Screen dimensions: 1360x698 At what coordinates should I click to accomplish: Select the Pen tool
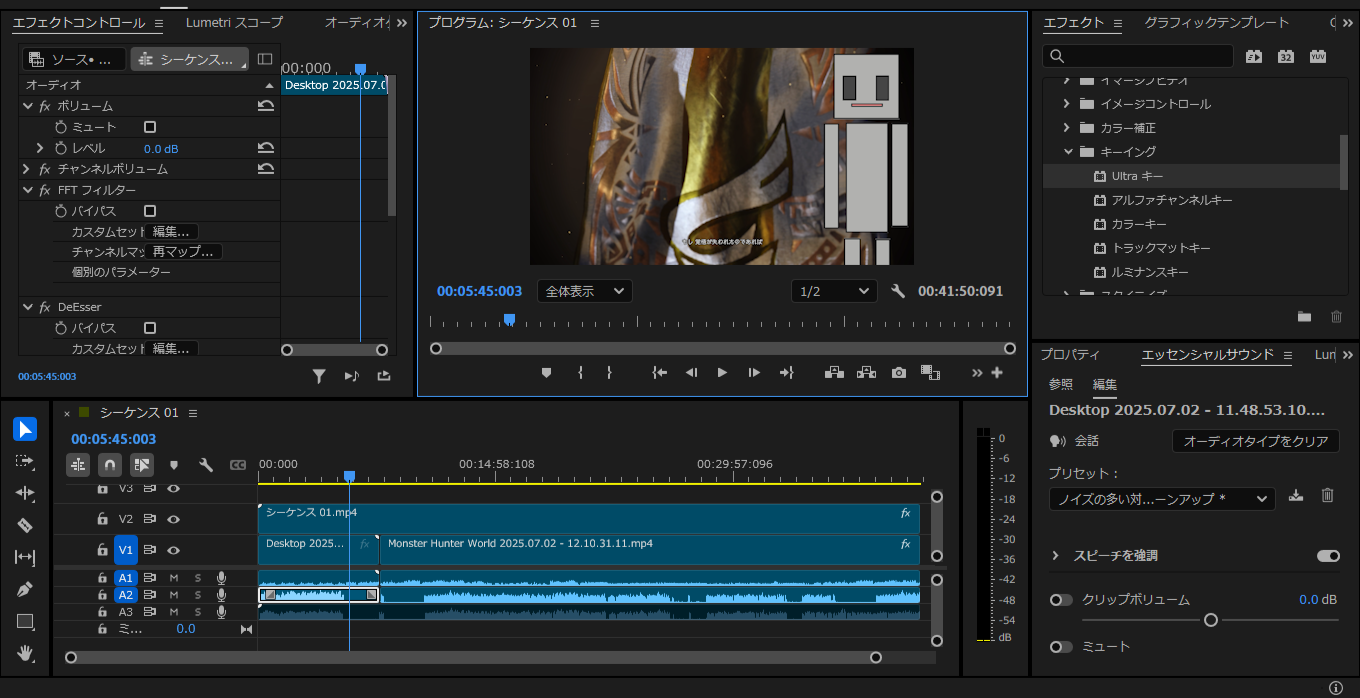[x=26, y=589]
